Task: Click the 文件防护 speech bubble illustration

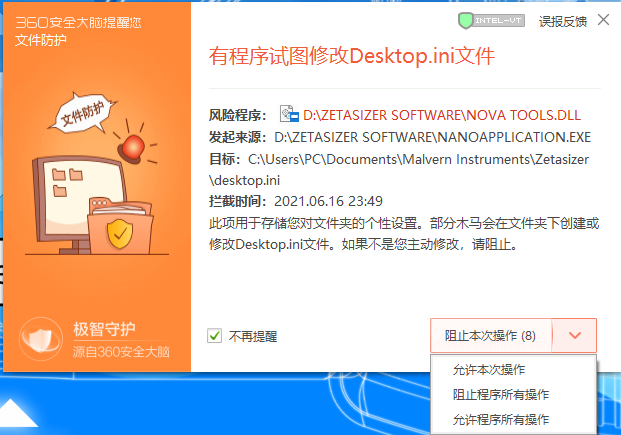Action: [82, 114]
